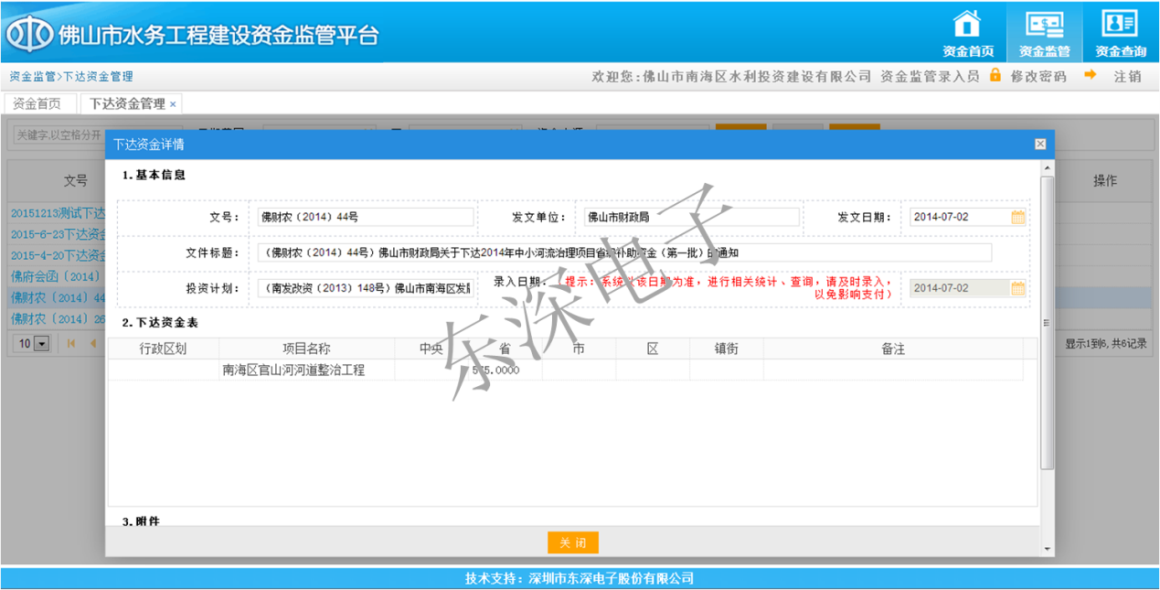Viewport: 1160px width, 590px height.
Task: Expand the page size dropdown showing 10
Action: [x=41, y=343]
